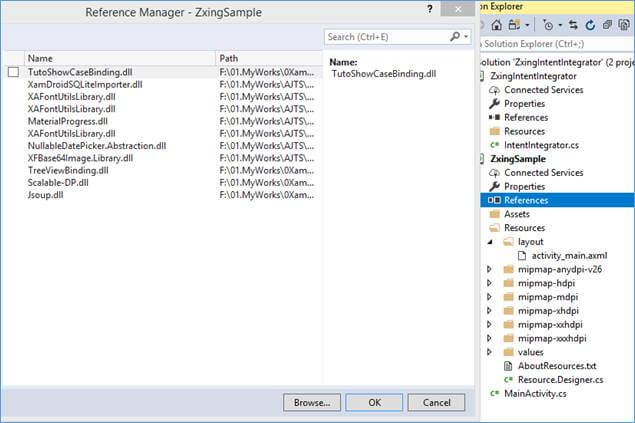This screenshot has height=423, width=635.
Task: Click the Path cell of TutoShowCaseBinding.dll row
Action: (266, 72)
